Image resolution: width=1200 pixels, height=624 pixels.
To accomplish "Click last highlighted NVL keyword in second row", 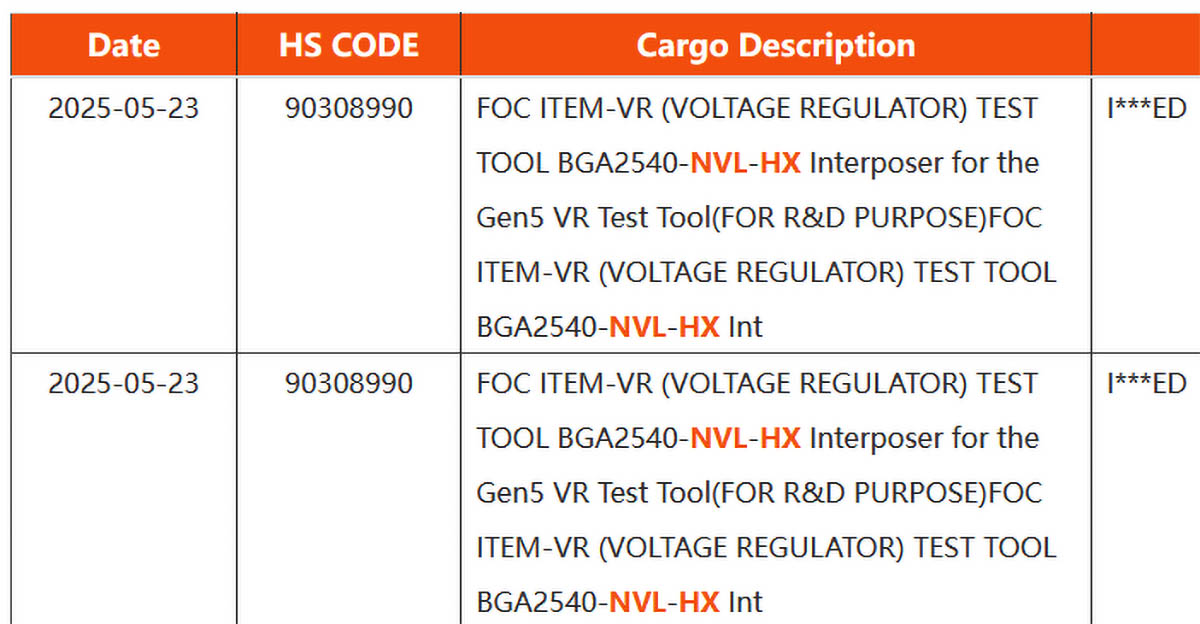I will 638,602.
